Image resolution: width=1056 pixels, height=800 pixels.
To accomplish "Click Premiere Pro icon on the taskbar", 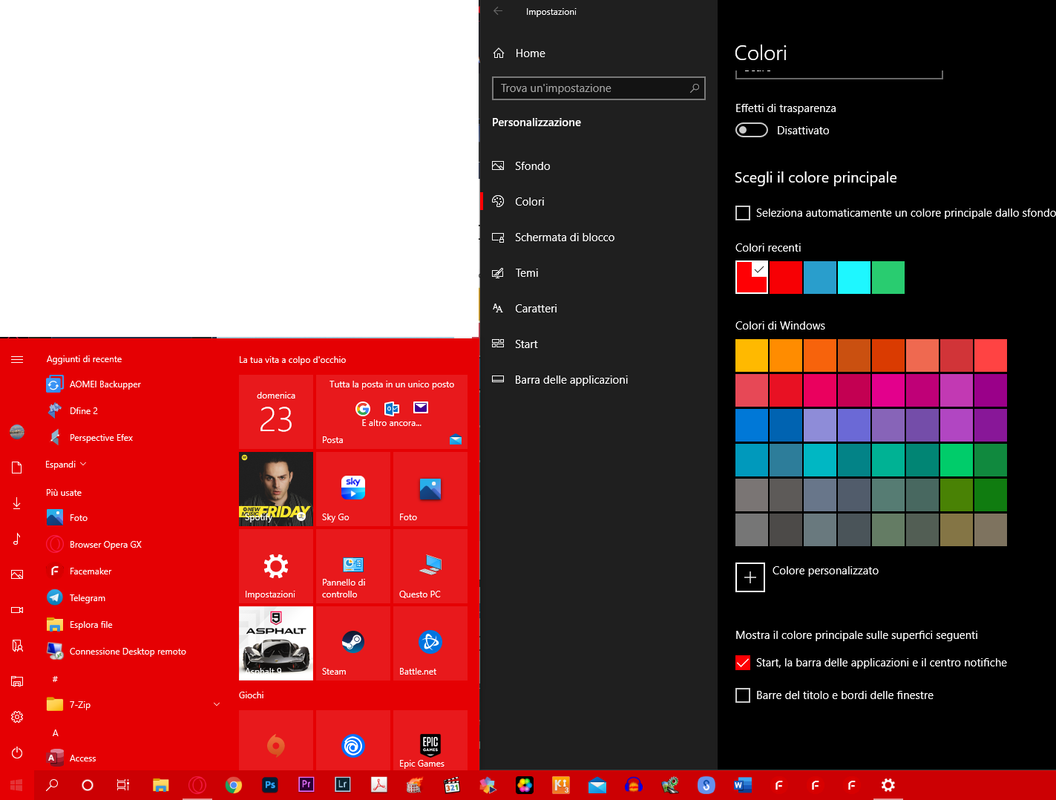I will tap(306, 785).
